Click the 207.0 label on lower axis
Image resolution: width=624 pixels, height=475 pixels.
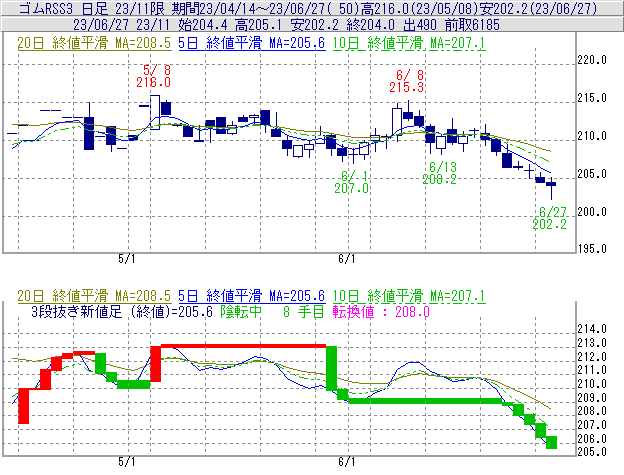coord(592,425)
